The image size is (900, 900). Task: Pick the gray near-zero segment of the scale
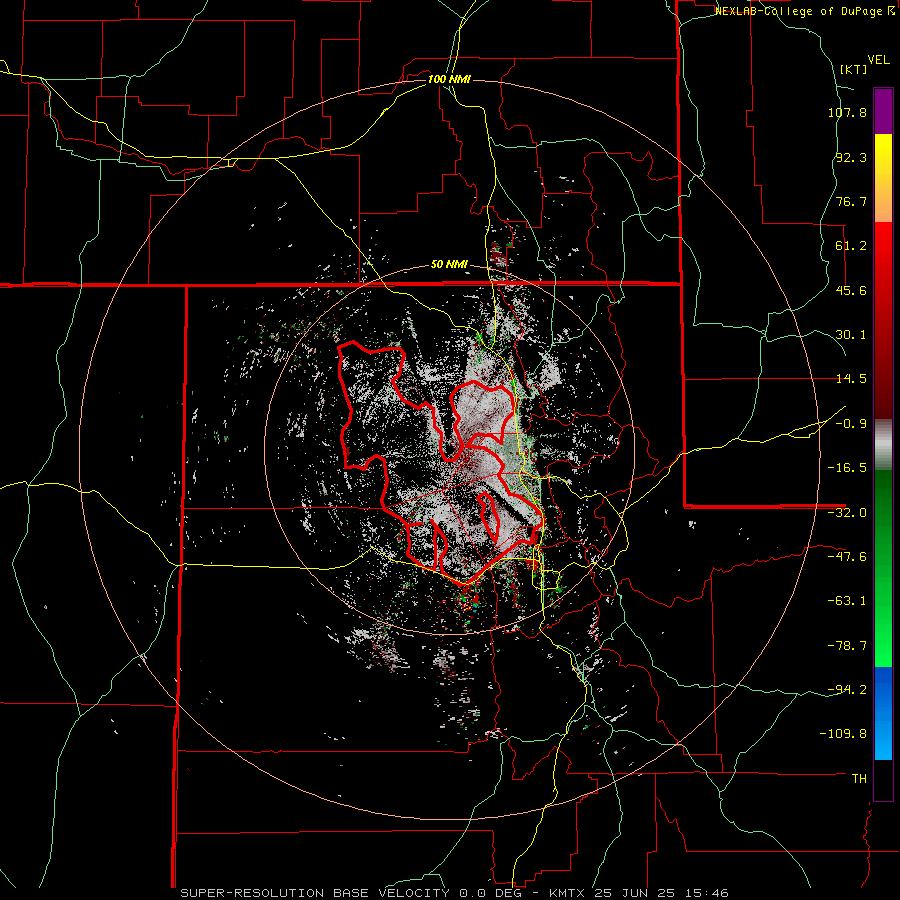883,445
